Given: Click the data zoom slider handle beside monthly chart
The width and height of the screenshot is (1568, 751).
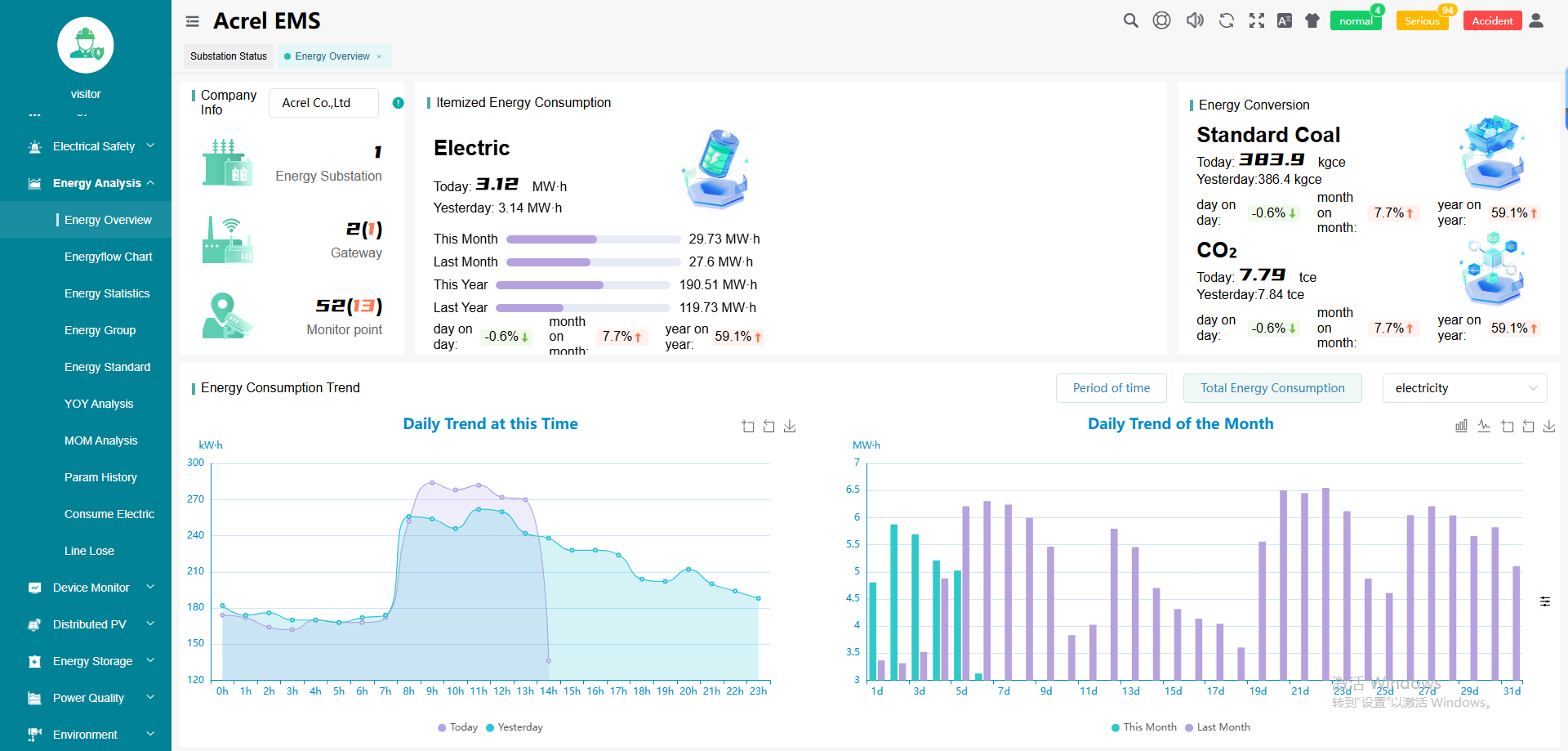Looking at the screenshot, I should tap(1545, 601).
